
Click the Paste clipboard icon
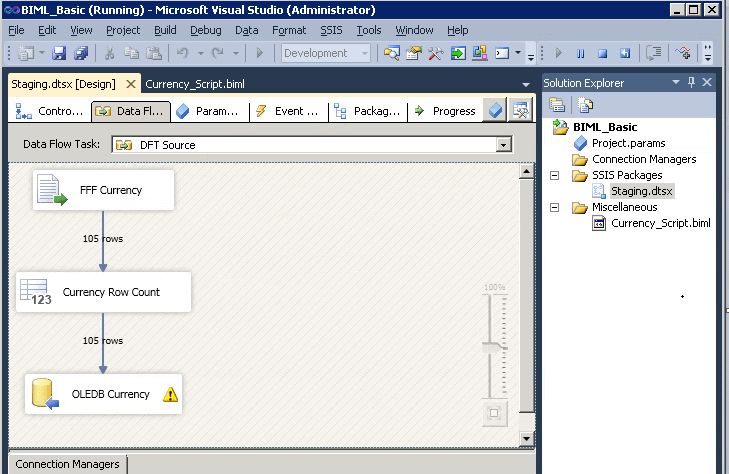[x=154, y=53]
